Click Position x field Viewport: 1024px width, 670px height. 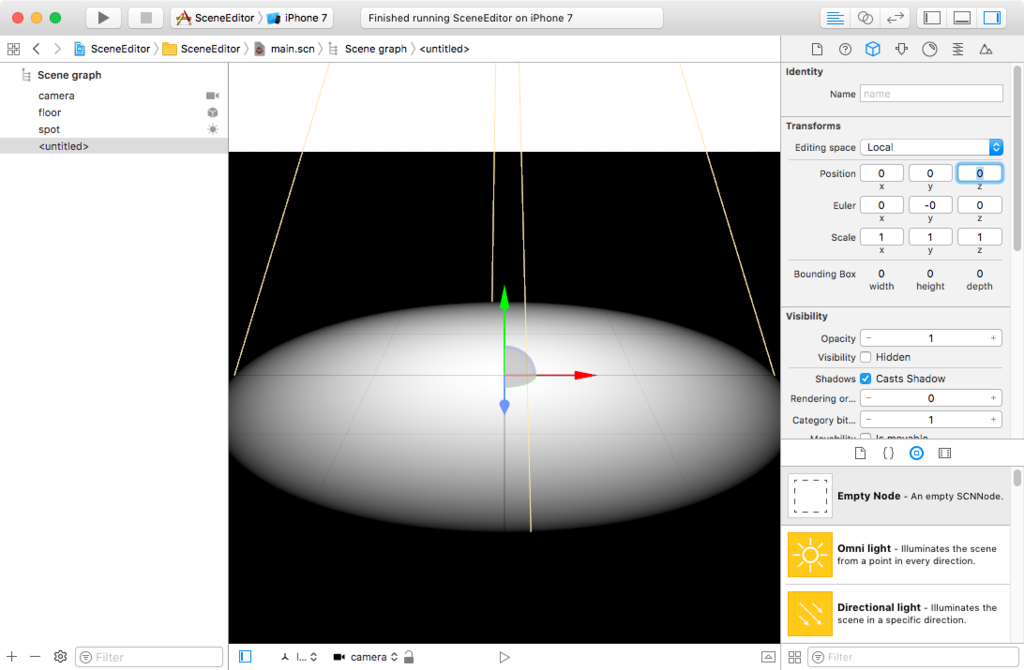pos(882,173)
